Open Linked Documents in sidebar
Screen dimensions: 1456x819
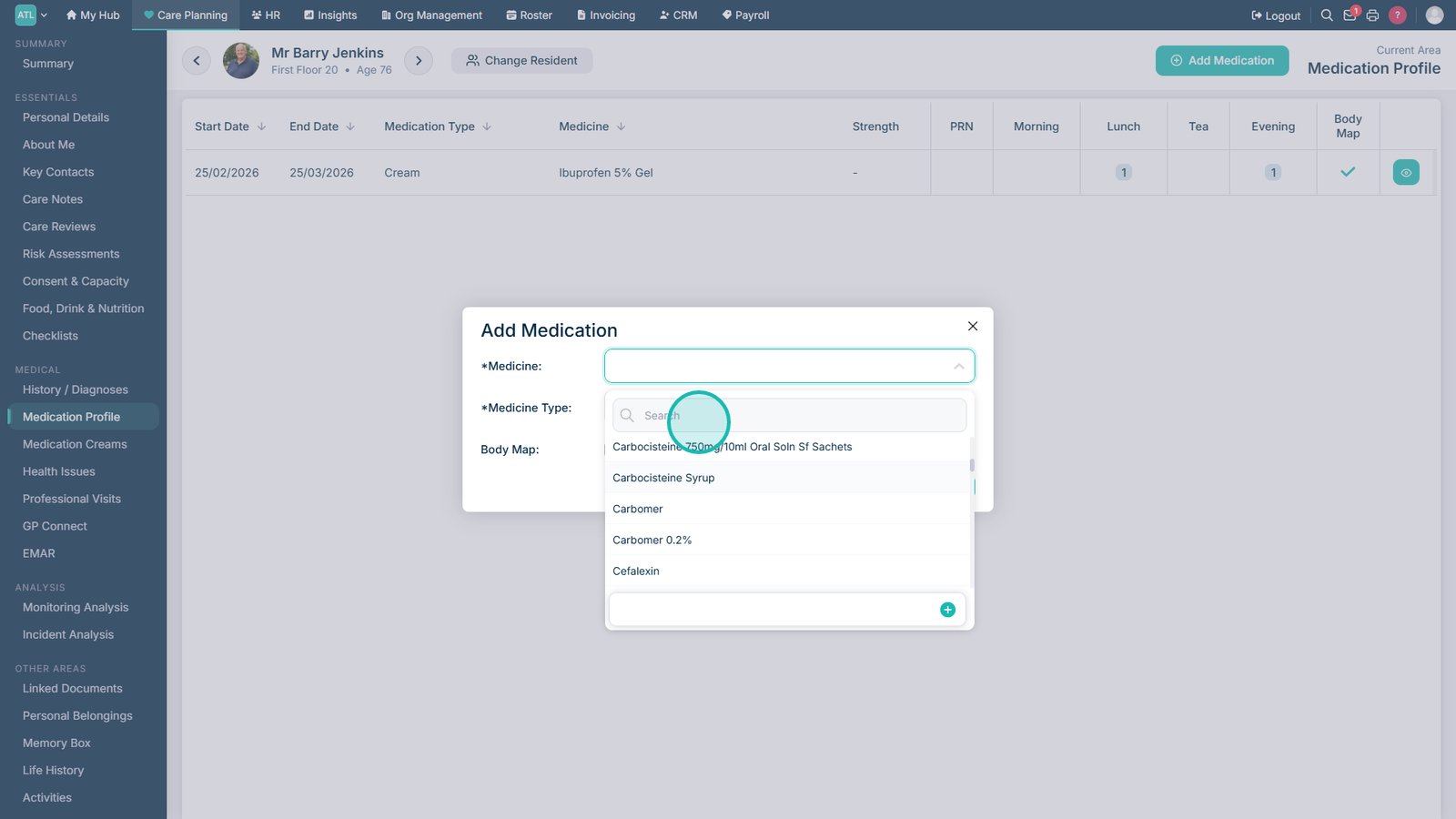tap(73, 689)
